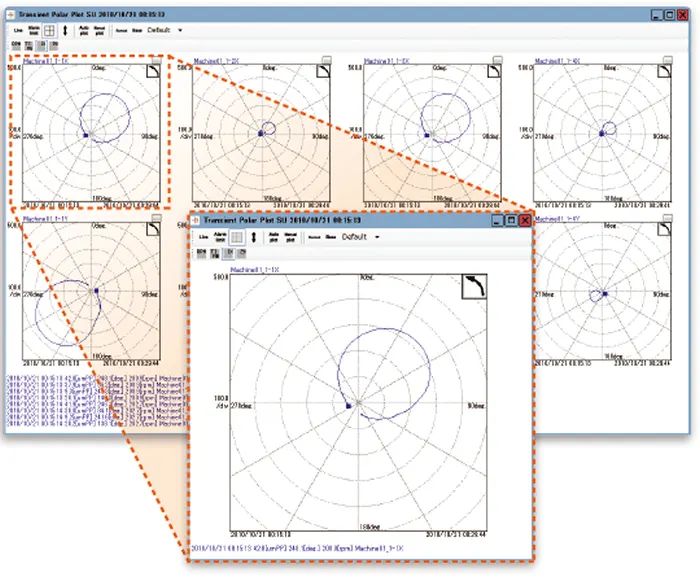Screen dimensions: 700x581
Task: Click blue data marker in front window's large plot
Action: (x=349, y=405)
